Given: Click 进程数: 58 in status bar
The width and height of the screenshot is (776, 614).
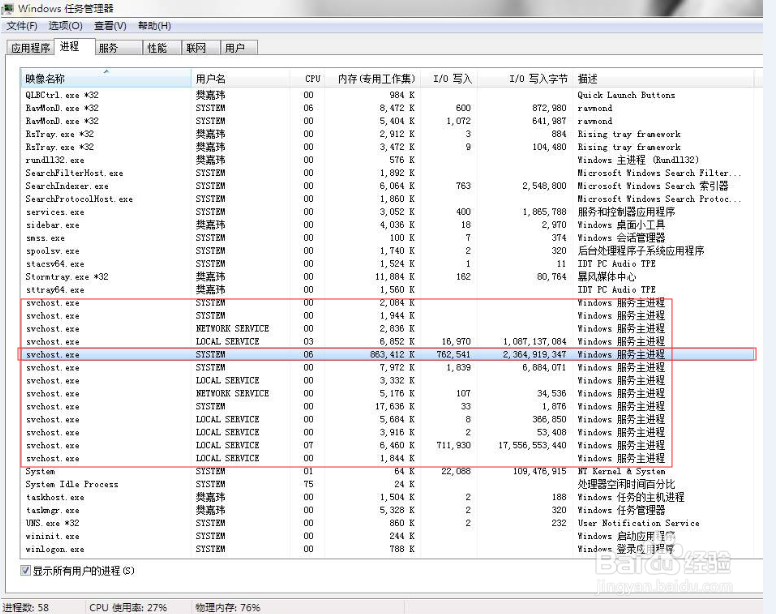Looking at the screenshot, I should pos(26,607).
